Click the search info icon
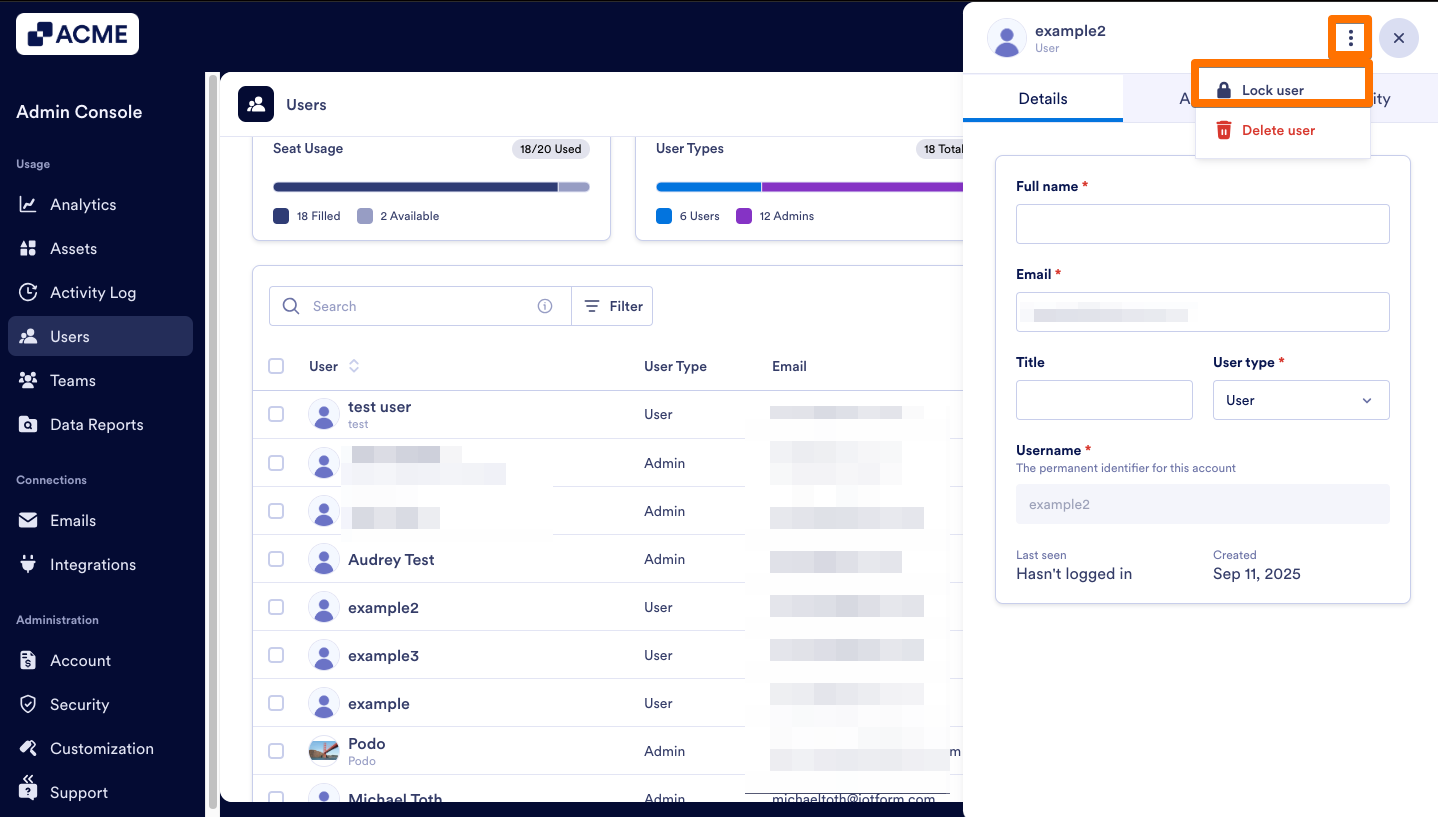Viewport: 1438px width, 817px height. pos(545,307)
